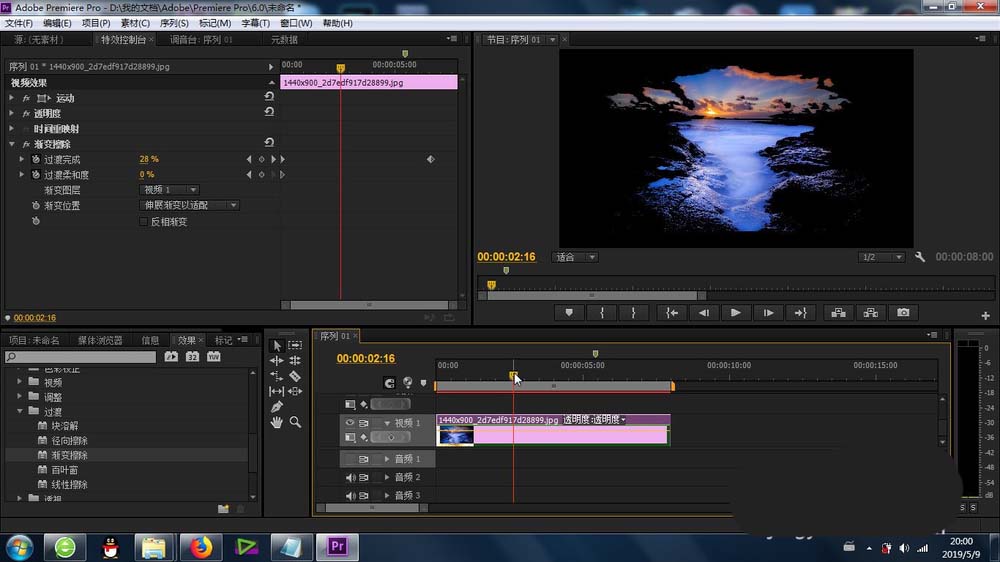Switch to the 媒体浏览器 tab

(x=100, y=340)
